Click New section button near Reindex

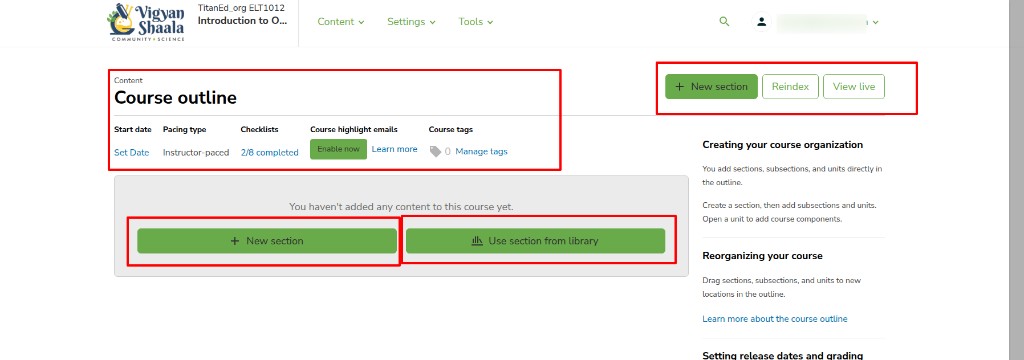tap(711, 86)
